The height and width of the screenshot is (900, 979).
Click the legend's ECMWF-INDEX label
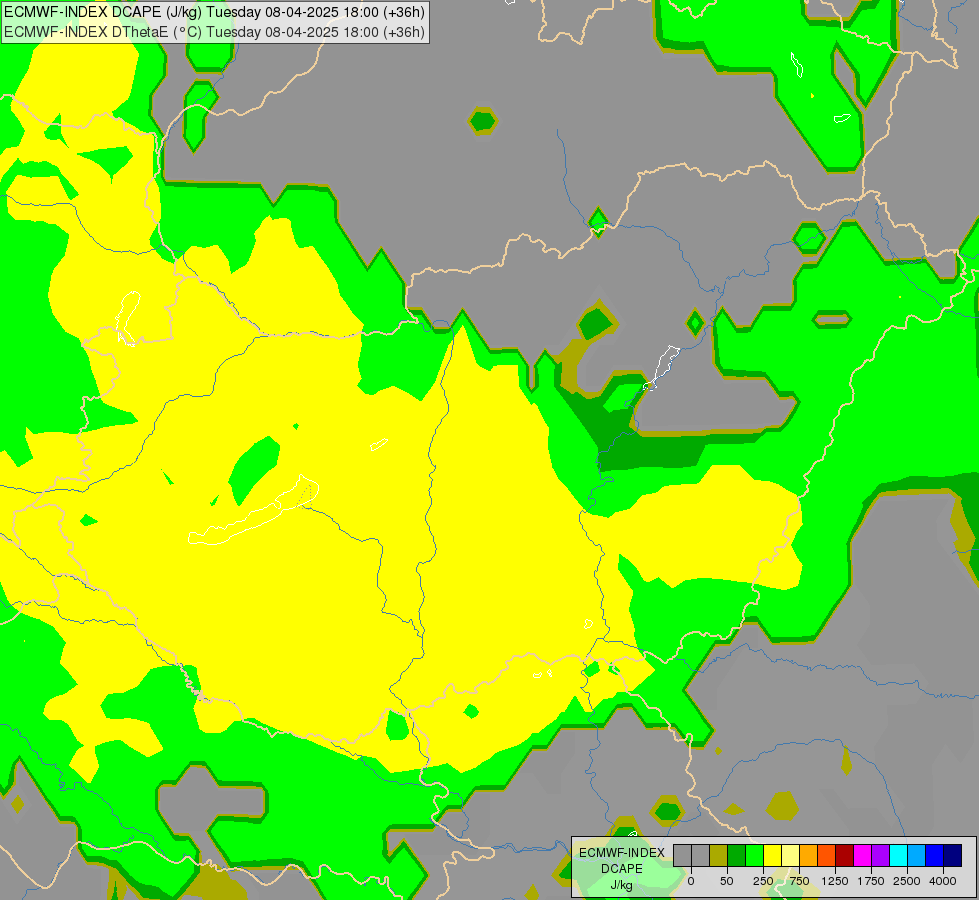coord(622,853)
